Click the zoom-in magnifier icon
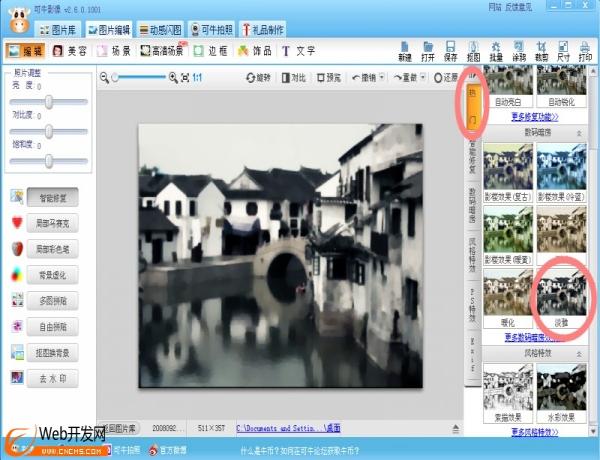The width and height of the screenshot is (600, 460). [173, 77]
